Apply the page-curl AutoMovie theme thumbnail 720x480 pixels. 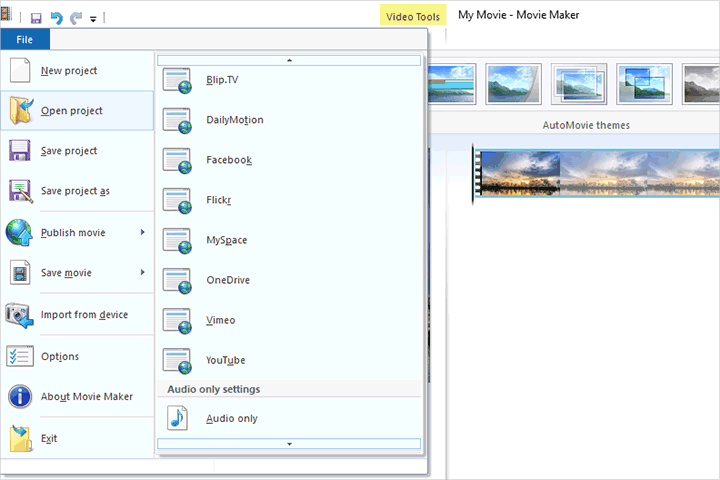513,84
